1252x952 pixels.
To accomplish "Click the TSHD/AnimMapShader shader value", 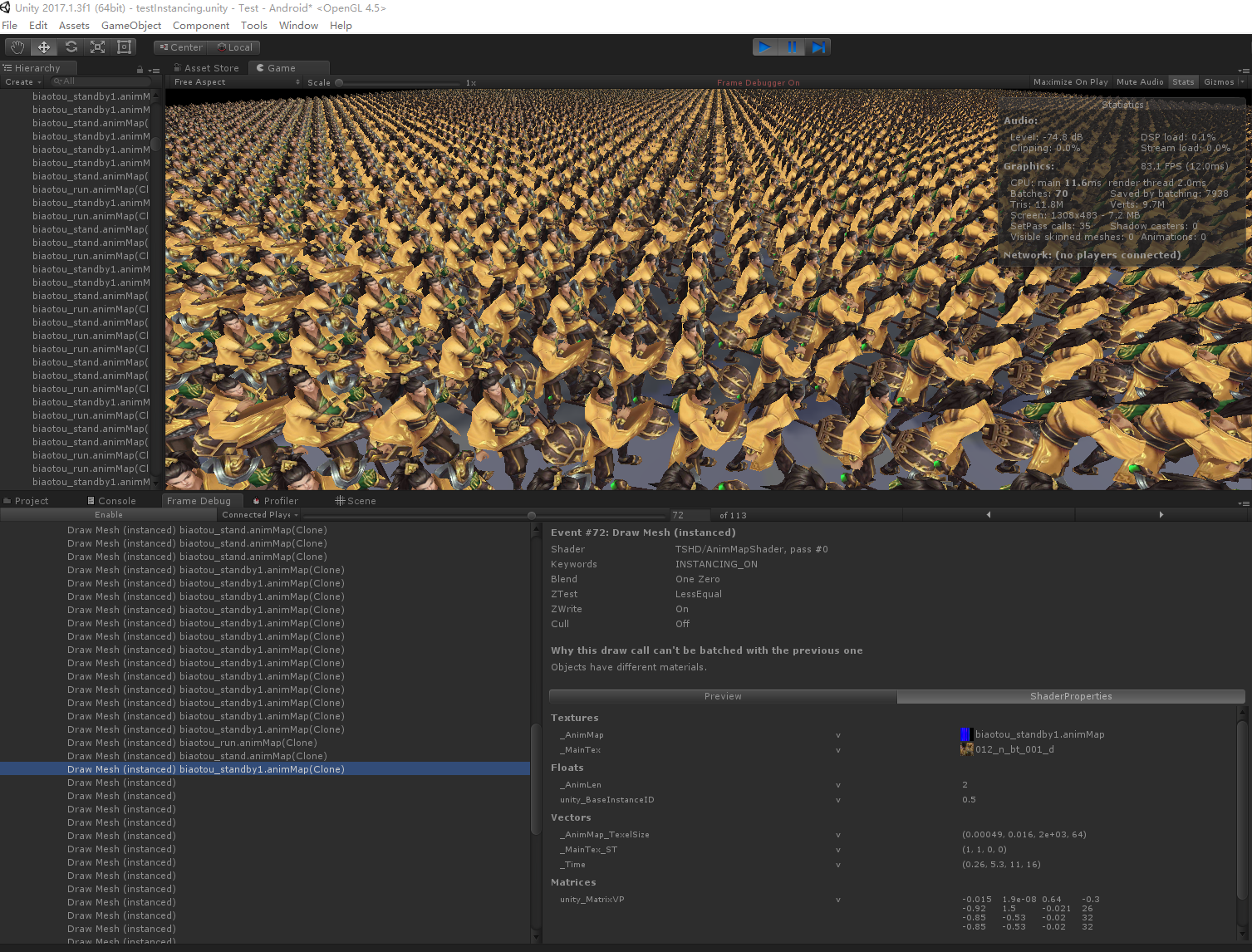I will [751, 549].
